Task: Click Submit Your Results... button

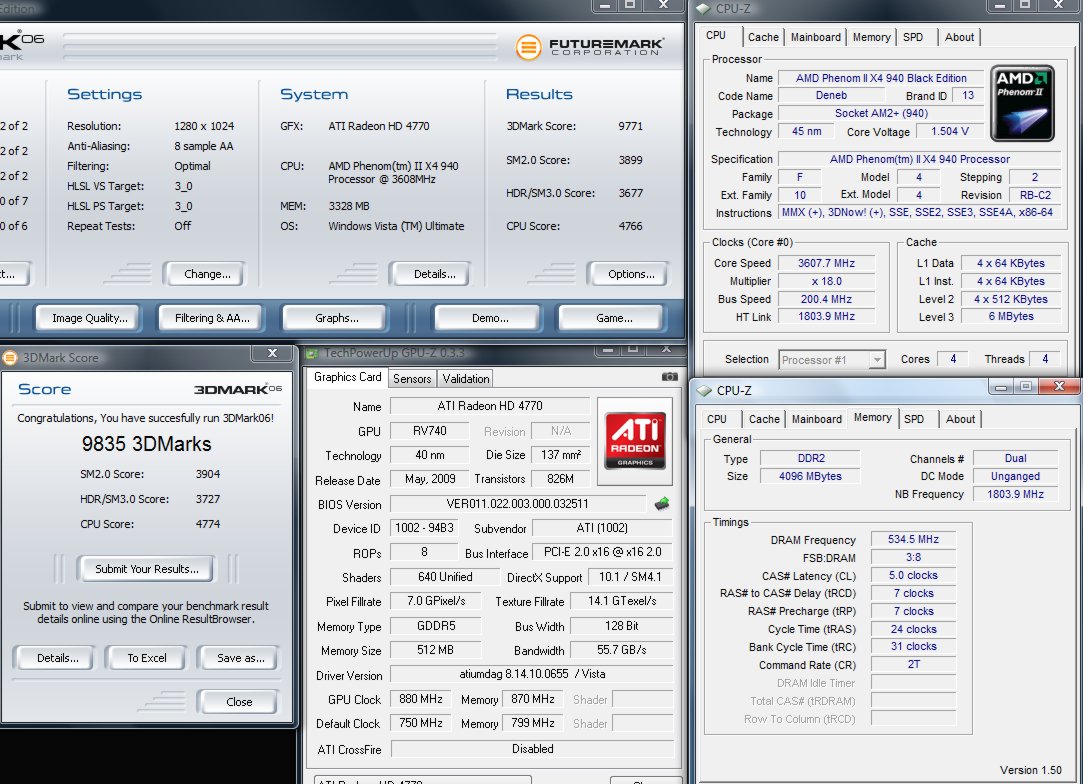Action: pos(146,569)
